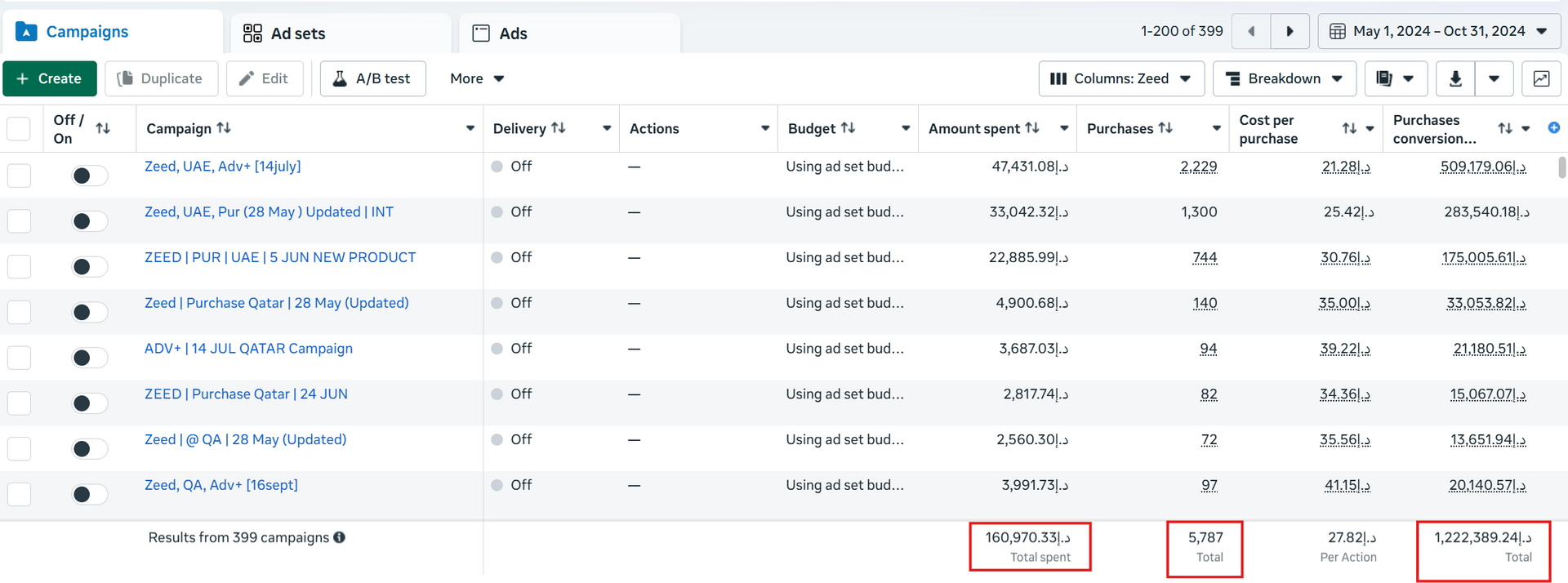Viewport: 1568px width, 583px height.
Task: Toggle on ZEED | Purchase Qatar | 24 JUN
Action: (x=88, y=403)
